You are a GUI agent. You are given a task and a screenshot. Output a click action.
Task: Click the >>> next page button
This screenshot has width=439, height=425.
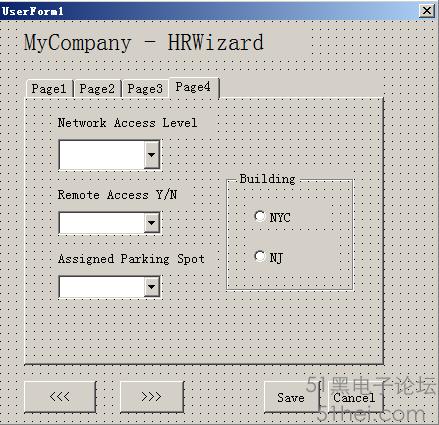point(152,397)
